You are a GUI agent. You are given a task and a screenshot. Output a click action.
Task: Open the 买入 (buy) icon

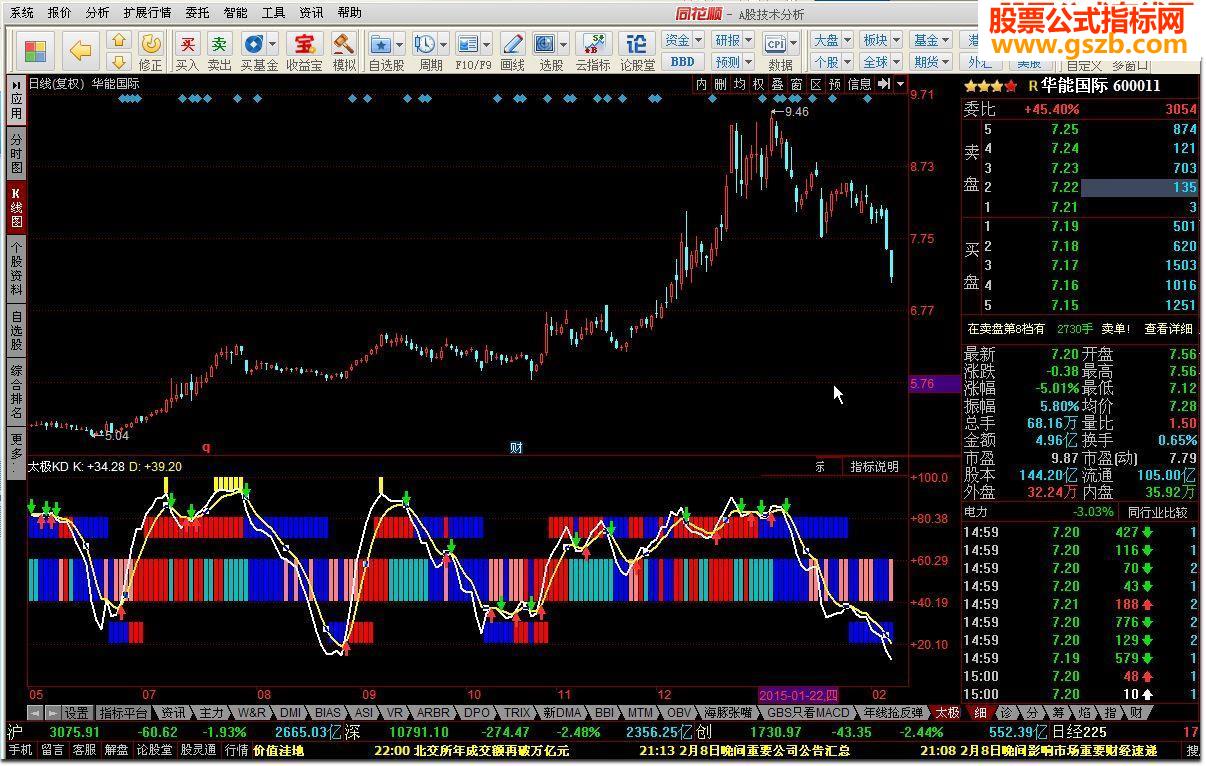click(x=187, y=51)
